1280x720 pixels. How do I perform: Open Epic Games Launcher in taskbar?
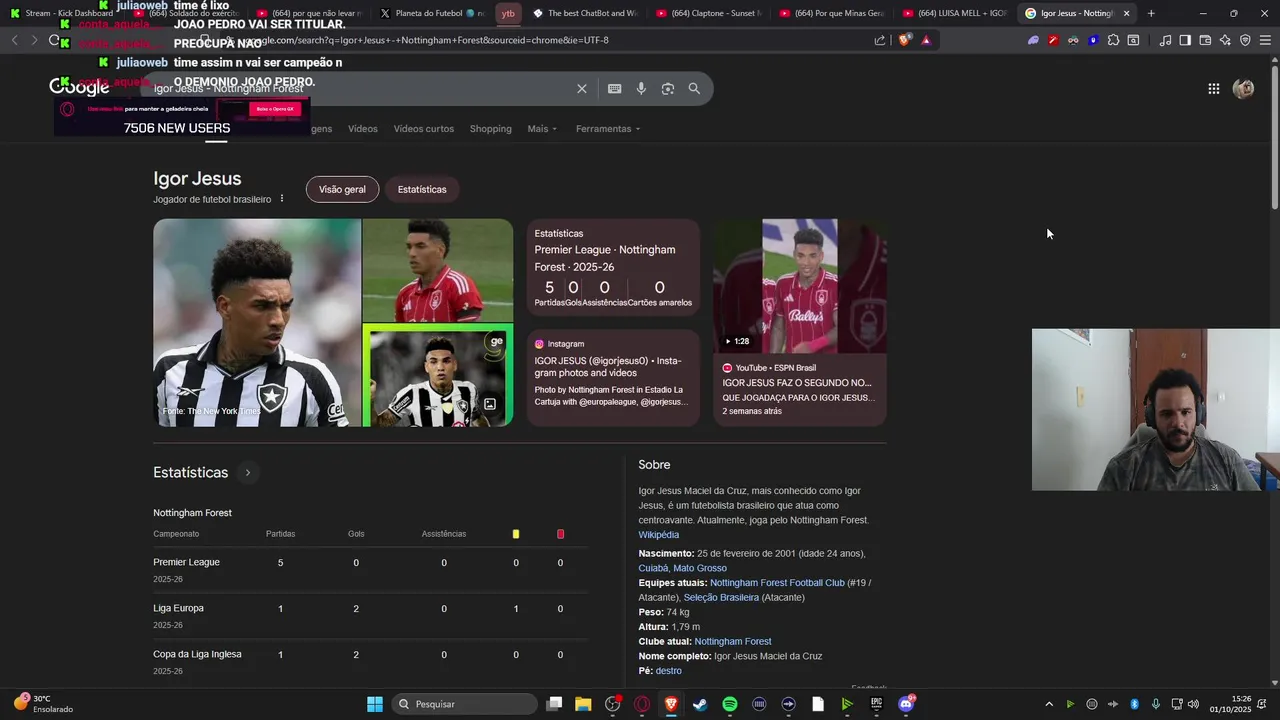877,704
